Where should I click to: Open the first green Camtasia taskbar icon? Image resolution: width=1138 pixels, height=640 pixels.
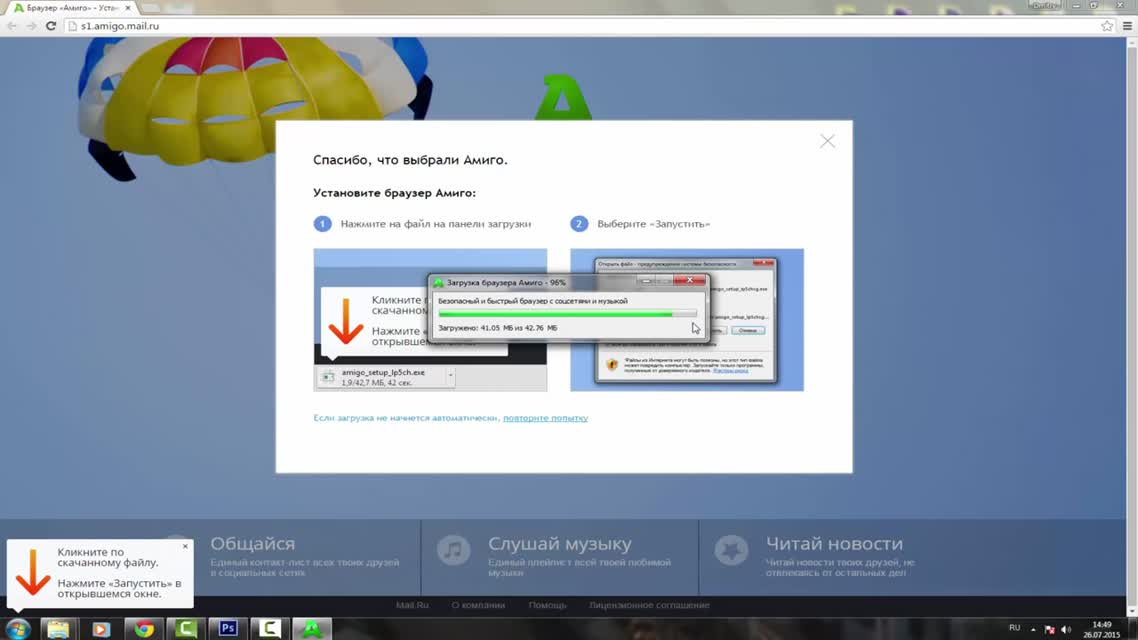click(x=186, y=629)
